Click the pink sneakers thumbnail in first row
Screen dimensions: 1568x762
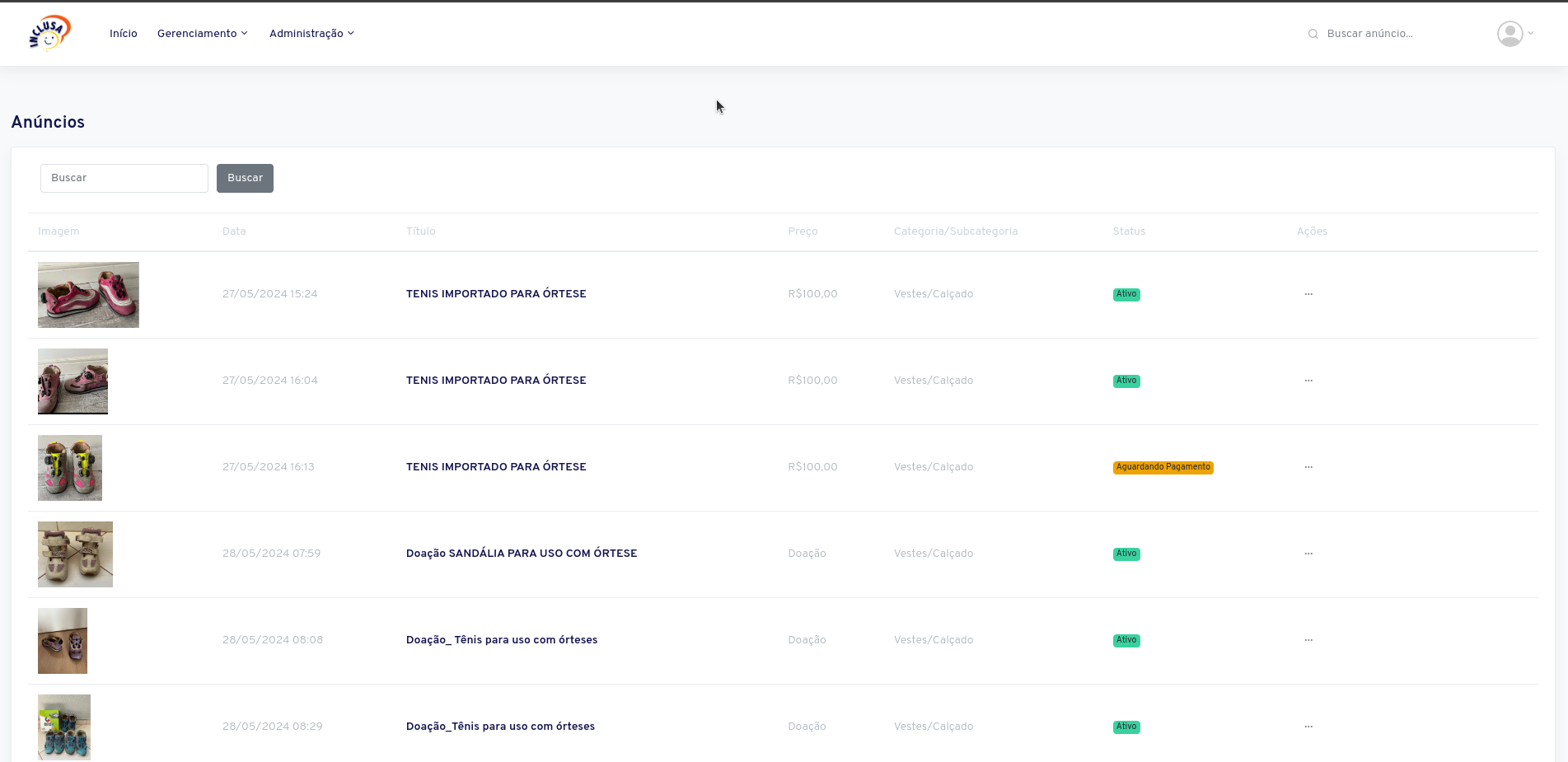88,295
